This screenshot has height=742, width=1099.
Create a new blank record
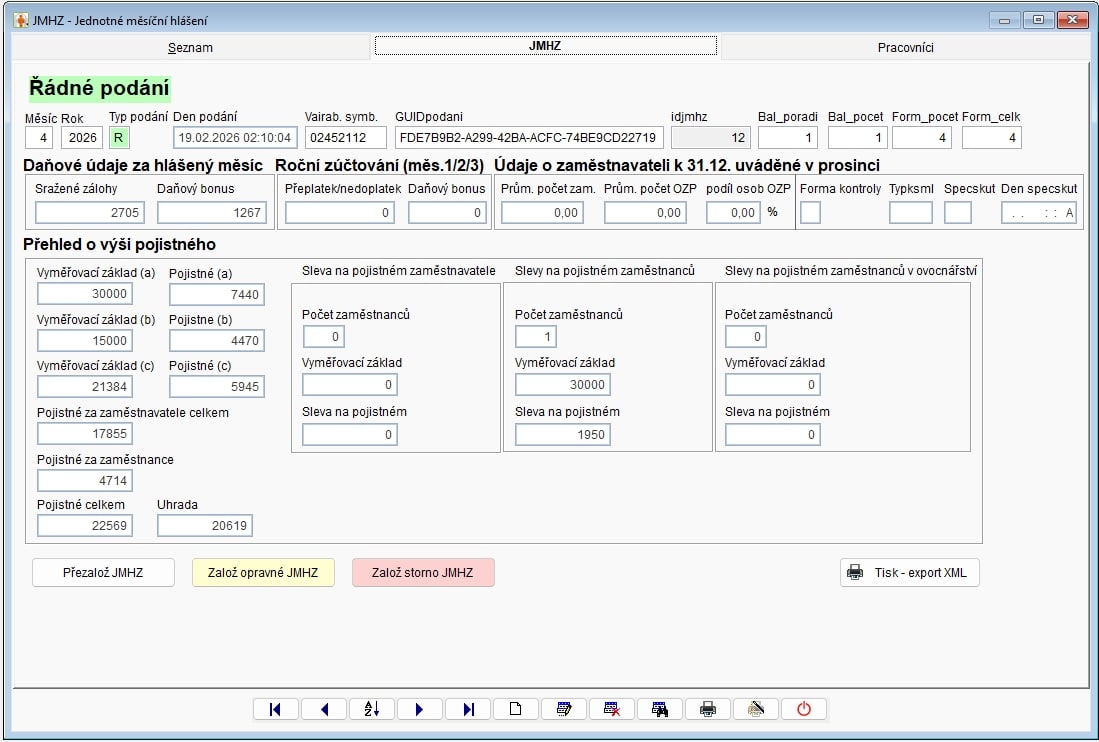(x=516, y=709)
